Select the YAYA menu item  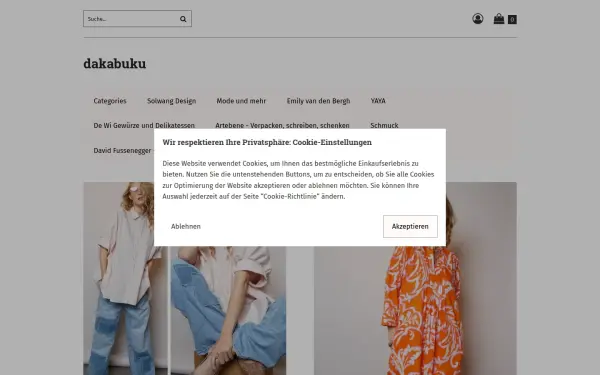378,101
